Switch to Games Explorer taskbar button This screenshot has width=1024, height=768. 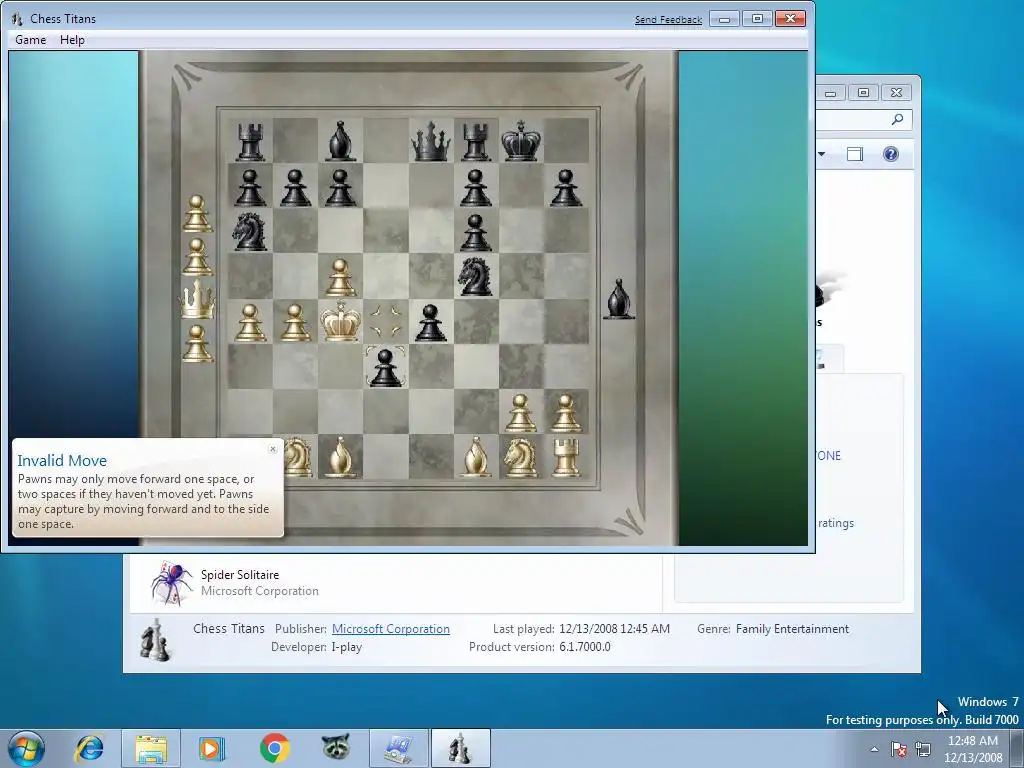click(x=398, y=748)
